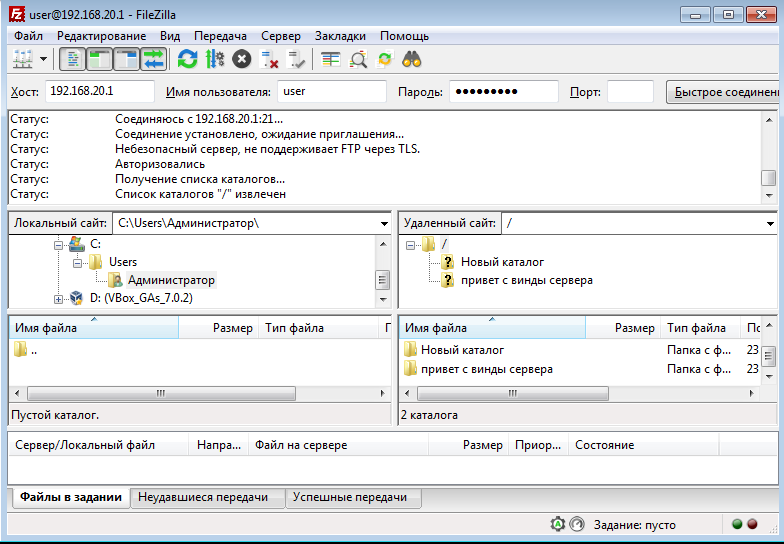Focus the Имя пользователя field

point(332,92)
